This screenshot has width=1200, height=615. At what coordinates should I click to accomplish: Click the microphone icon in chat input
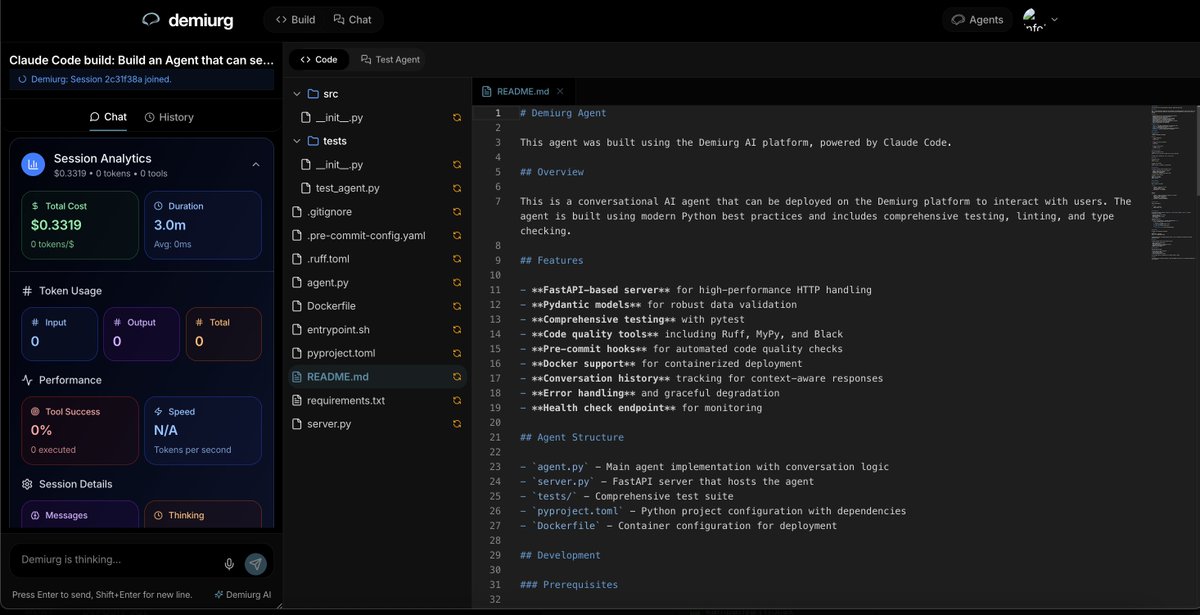pyautogui.click(x=229, y=564)
